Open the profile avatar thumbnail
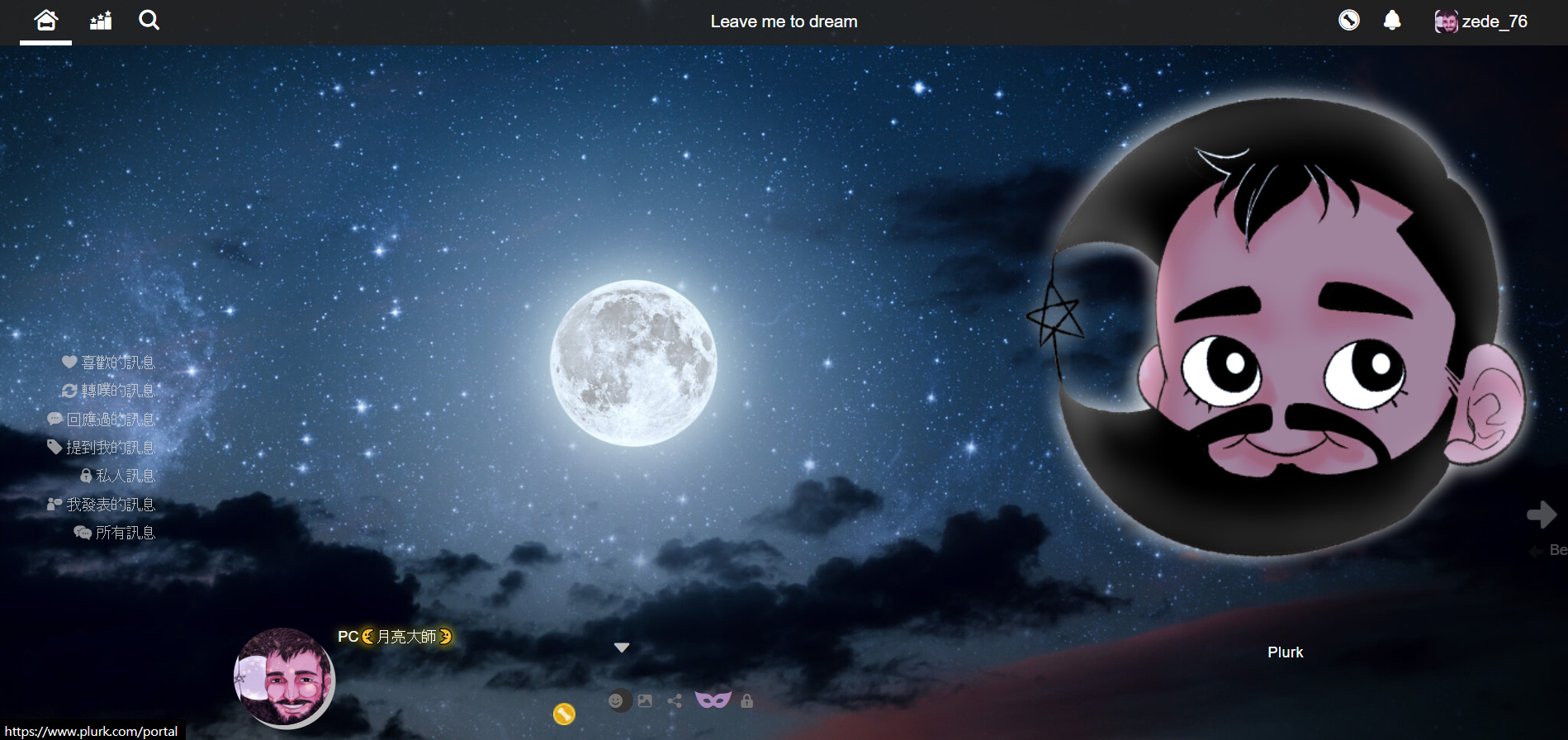 [x=283, y=677]
